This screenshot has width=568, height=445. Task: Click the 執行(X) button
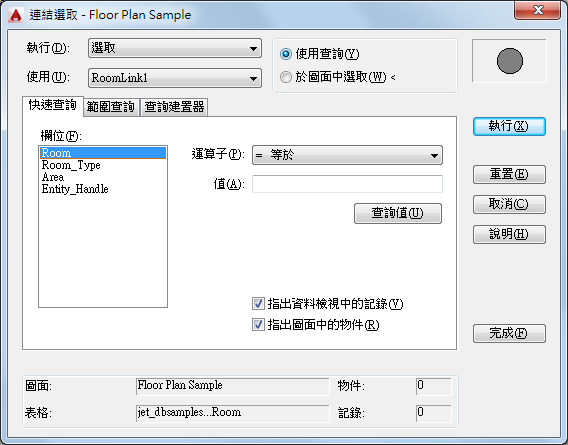(x=509, y=126)
